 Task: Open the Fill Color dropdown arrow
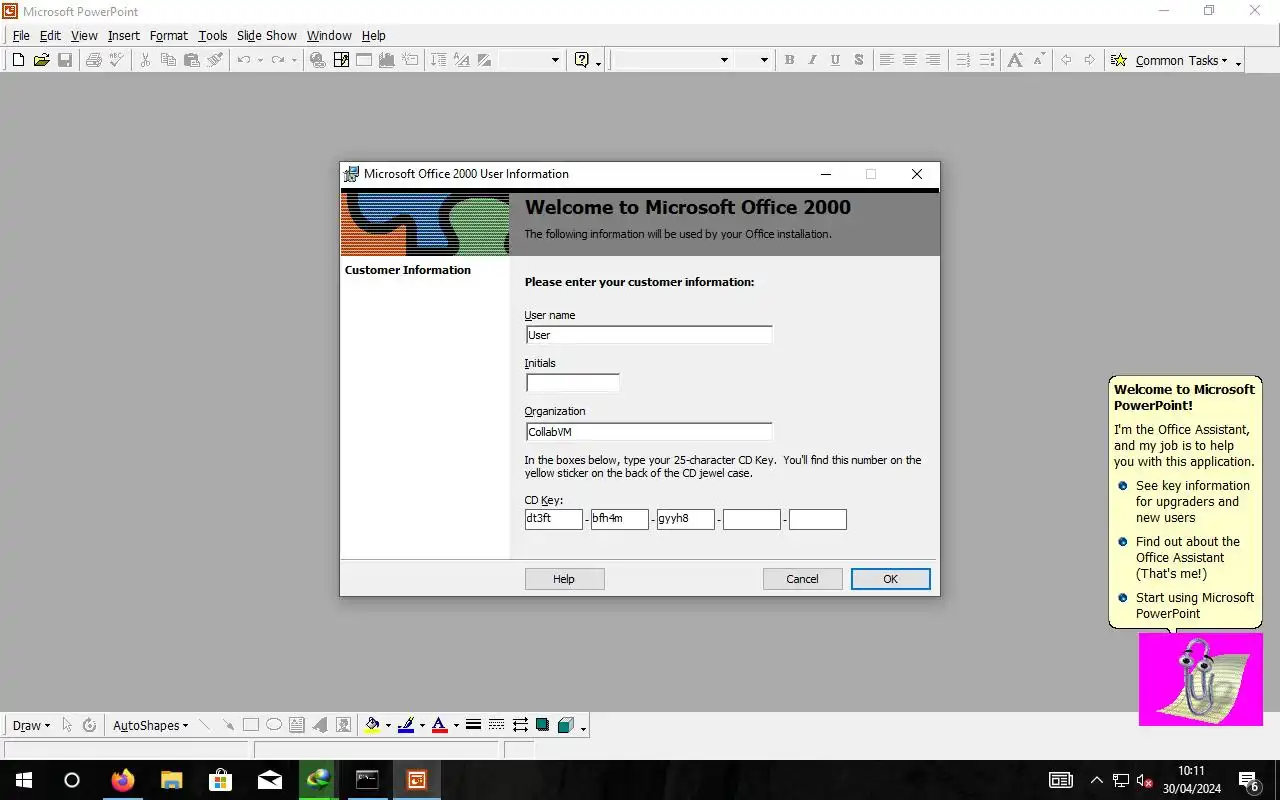tap(388, 725)
